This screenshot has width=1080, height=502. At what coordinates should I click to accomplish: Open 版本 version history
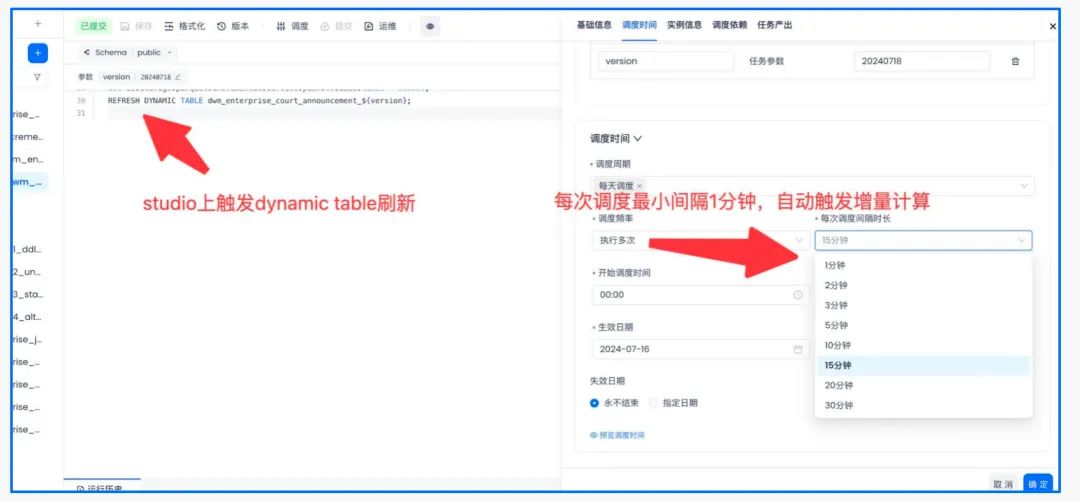click(x=234, y=26)
